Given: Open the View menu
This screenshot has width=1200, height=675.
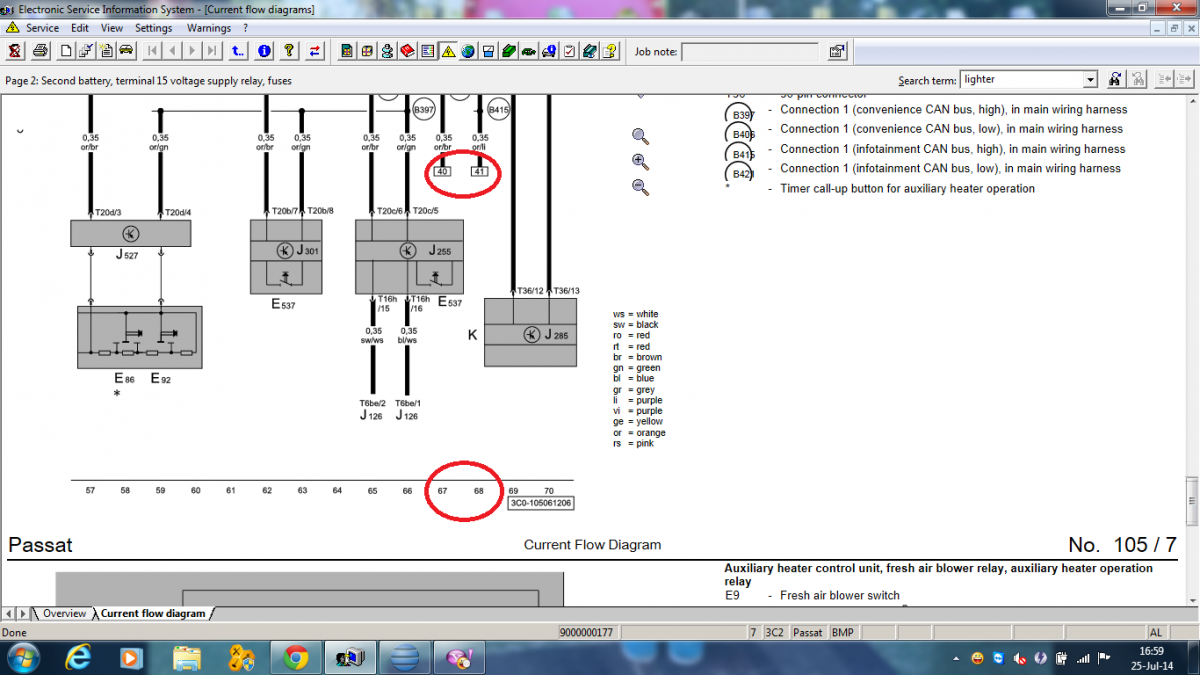Looking at the screenshot, I should click(112, 28).
